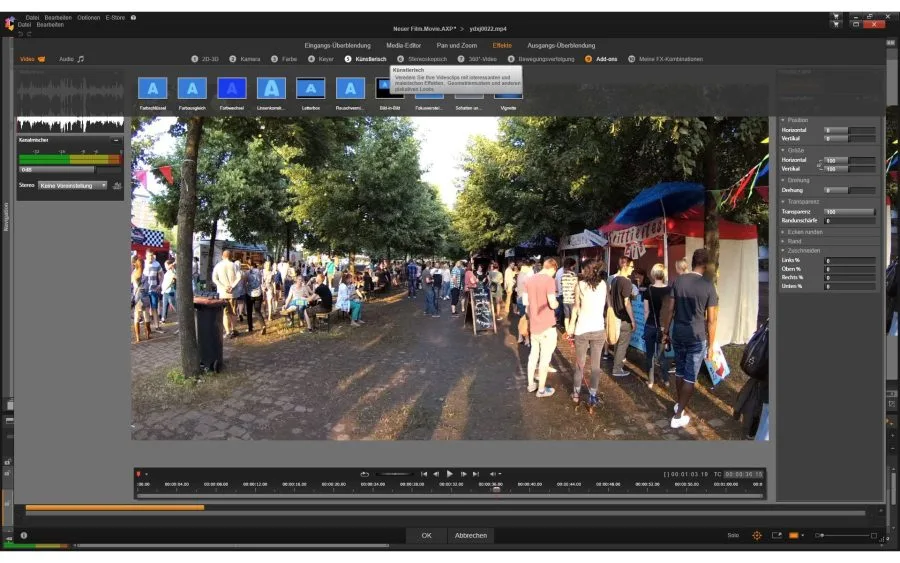Switch to the Video mode
This screenshot has height=563, width=900.
(x=33, y=59)
